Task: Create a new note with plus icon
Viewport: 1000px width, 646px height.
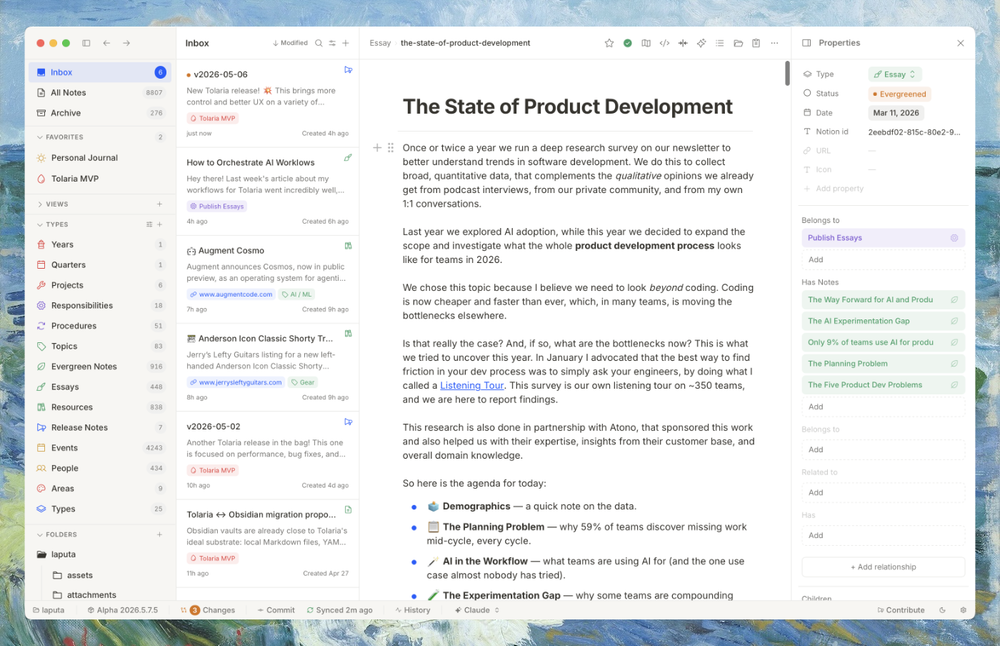Action: pos(346,43)
